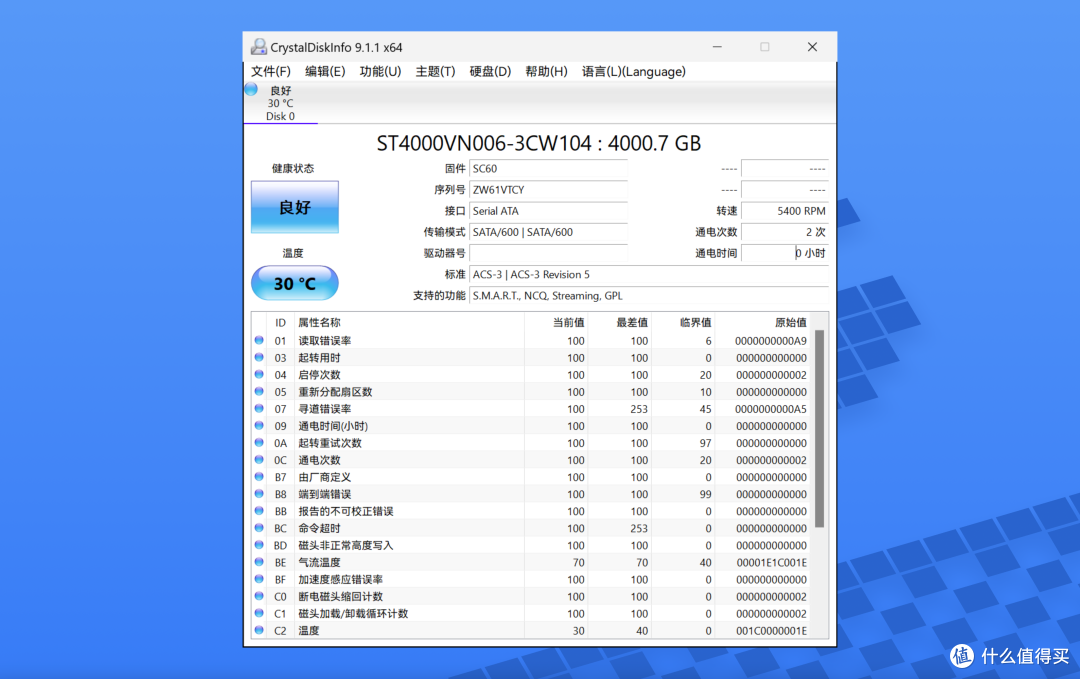Click the 30 °C temperature button

tap(295, 283)
